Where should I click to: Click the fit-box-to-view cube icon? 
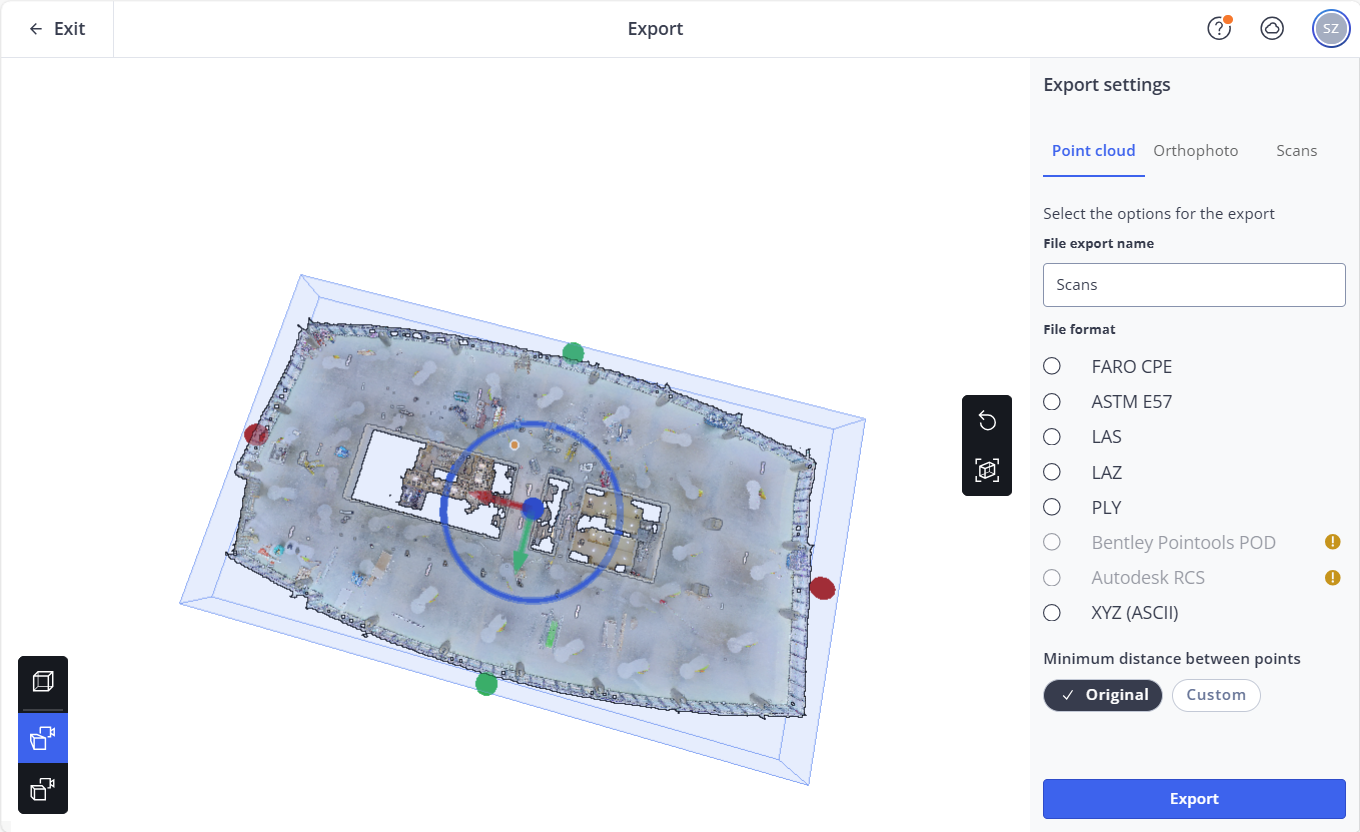[987, 470]
